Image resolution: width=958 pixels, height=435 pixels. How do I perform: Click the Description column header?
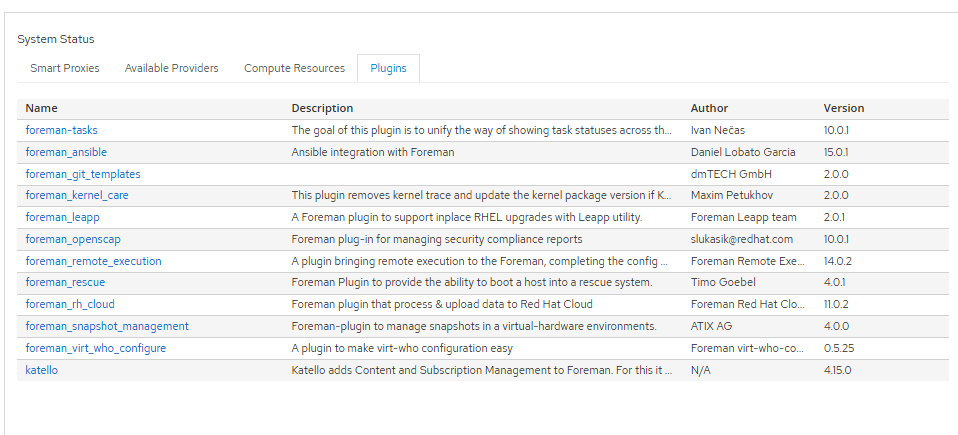click(x=323, y=108)
